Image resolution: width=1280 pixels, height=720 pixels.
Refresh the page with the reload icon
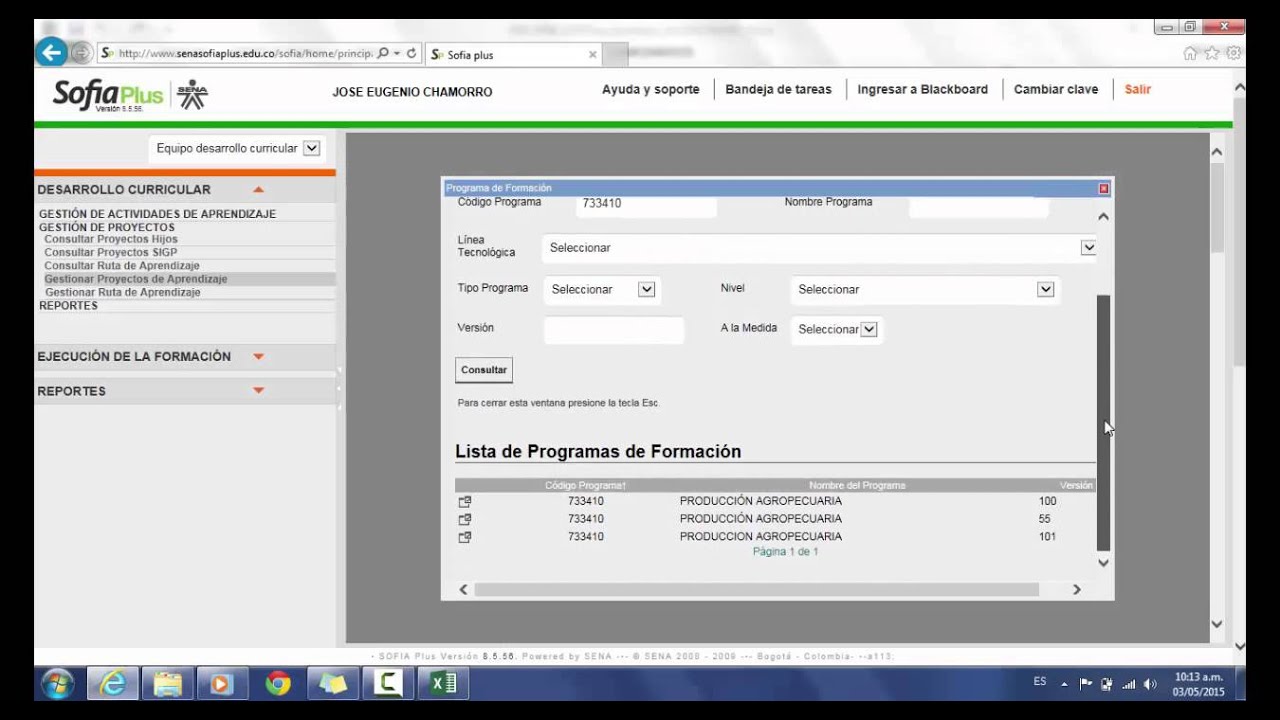(x=412, y=53)
